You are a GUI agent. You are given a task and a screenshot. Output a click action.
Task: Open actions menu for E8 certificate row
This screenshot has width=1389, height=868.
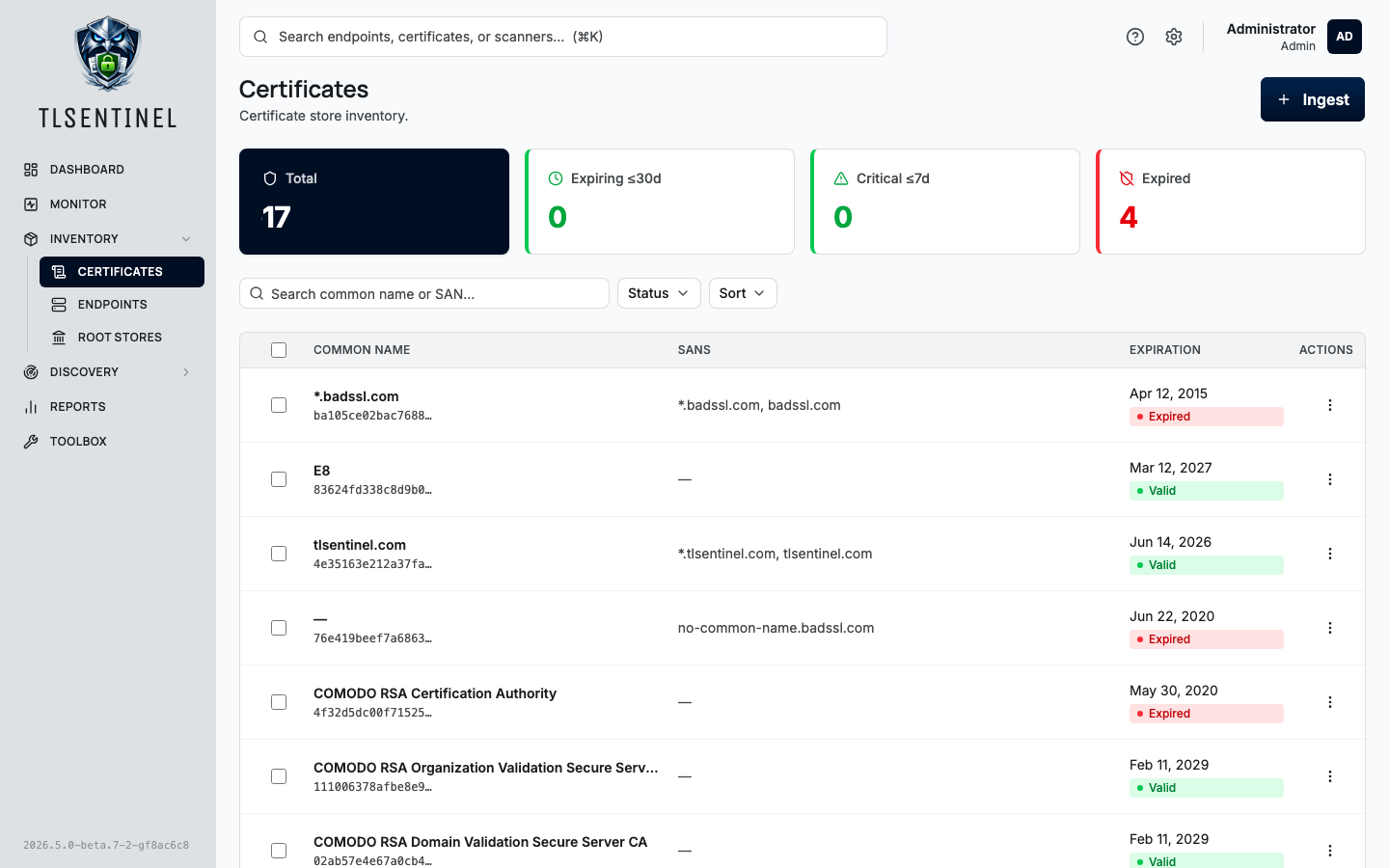coord(1330,479)
